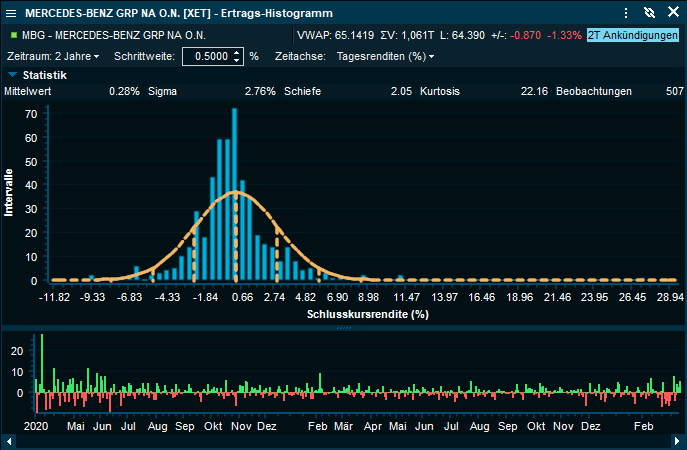Click the green candlestick icon in title bar
This screenshot has width=687, height=450.
(11, 13)
